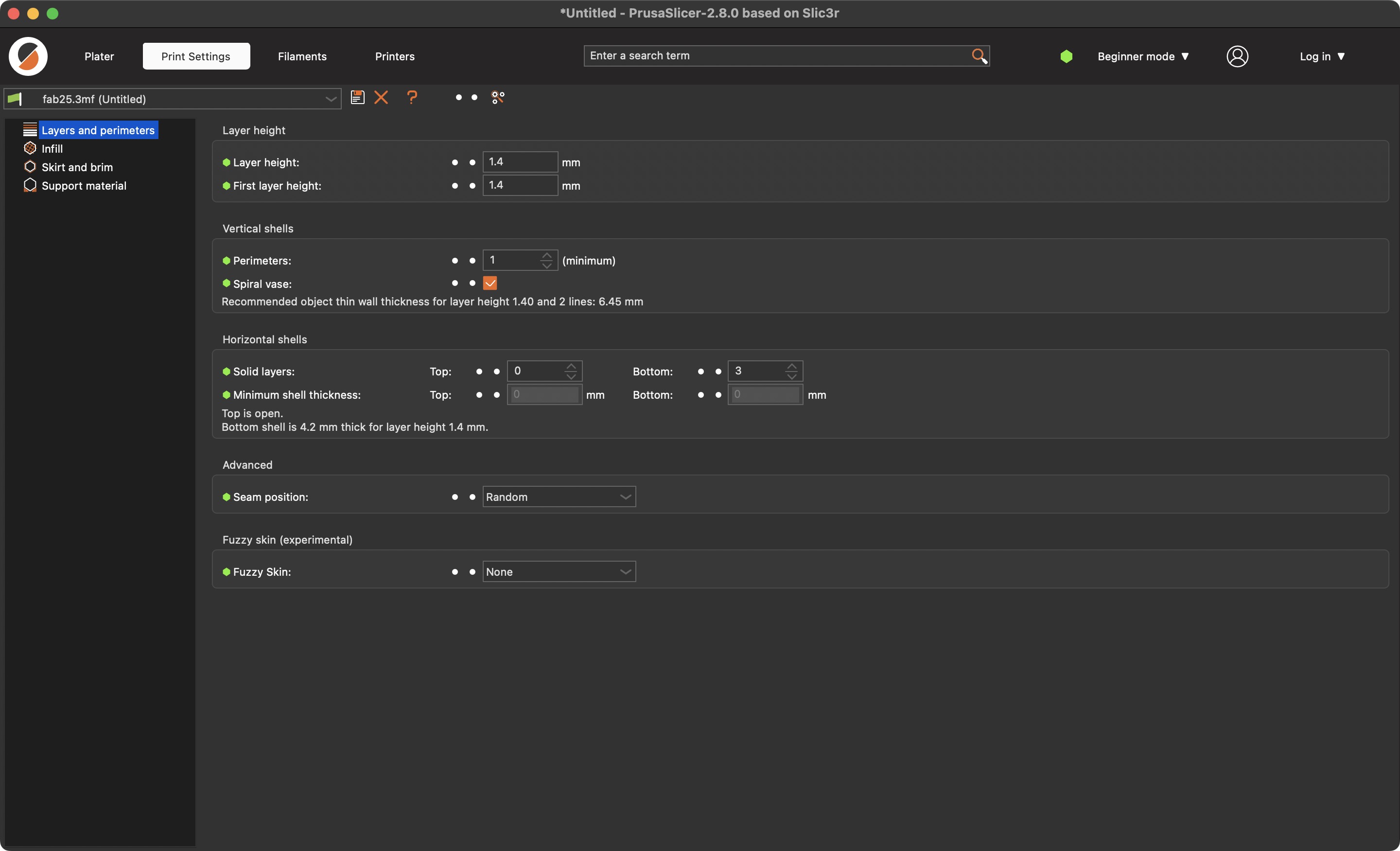Image resolution: width=1400 pixels, height=851 pixels.
Task: Click the save preset floppy disk icon
Action: [x=357, y=97]
